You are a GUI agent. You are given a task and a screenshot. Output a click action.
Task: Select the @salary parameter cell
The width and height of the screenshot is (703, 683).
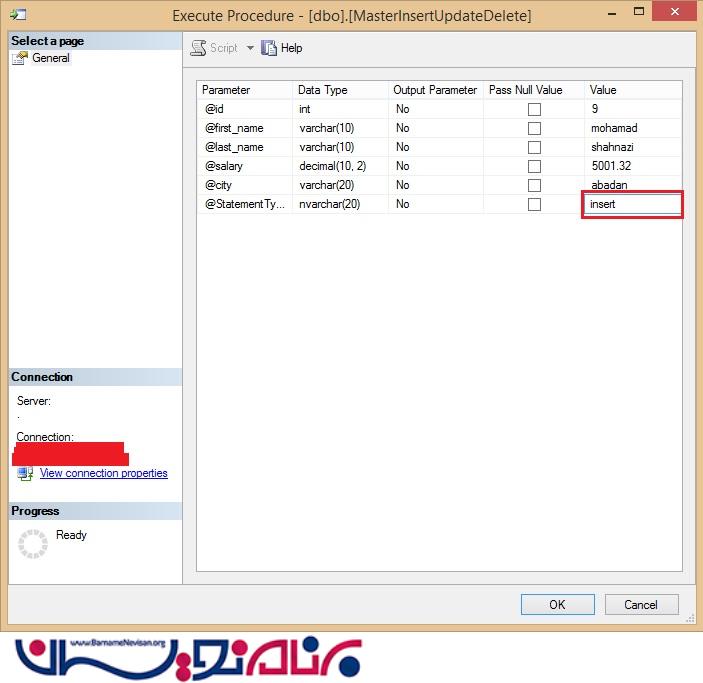click(x=245, y=166)
